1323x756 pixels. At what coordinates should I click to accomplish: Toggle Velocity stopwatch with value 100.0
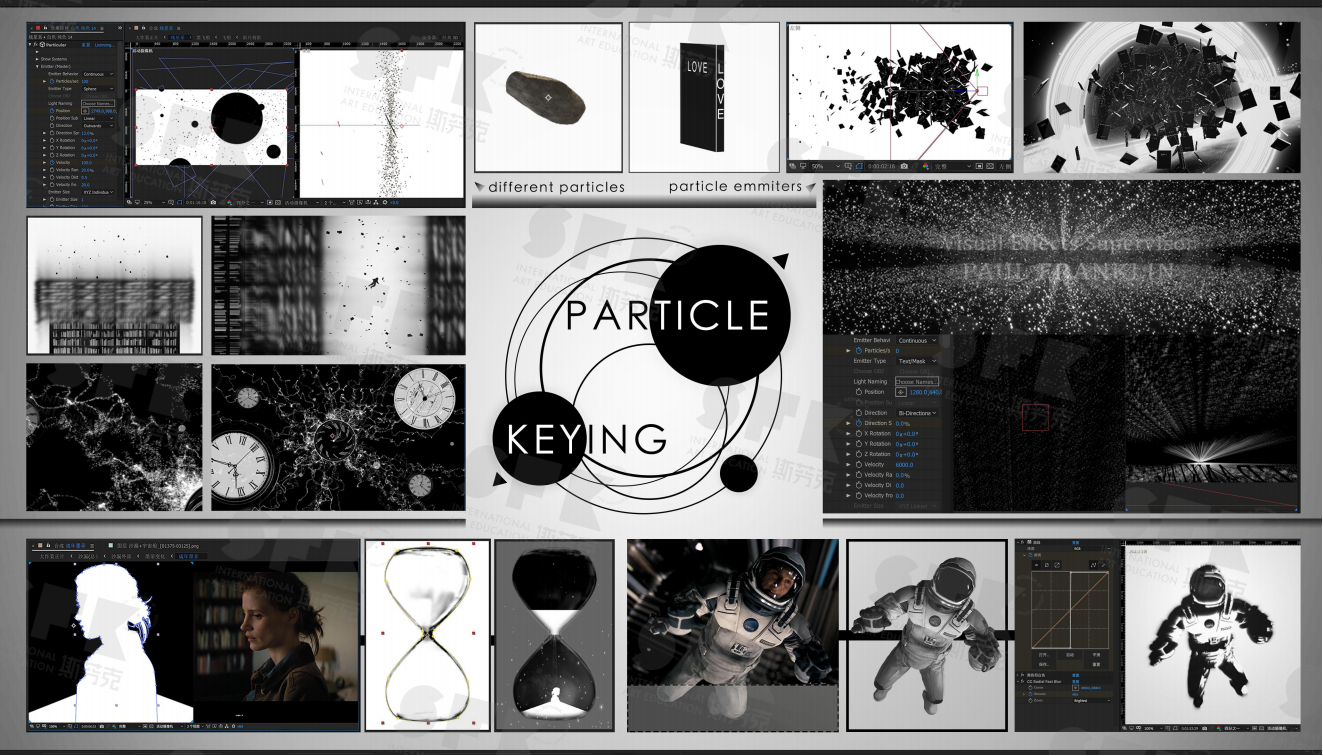tap(51, 162)
